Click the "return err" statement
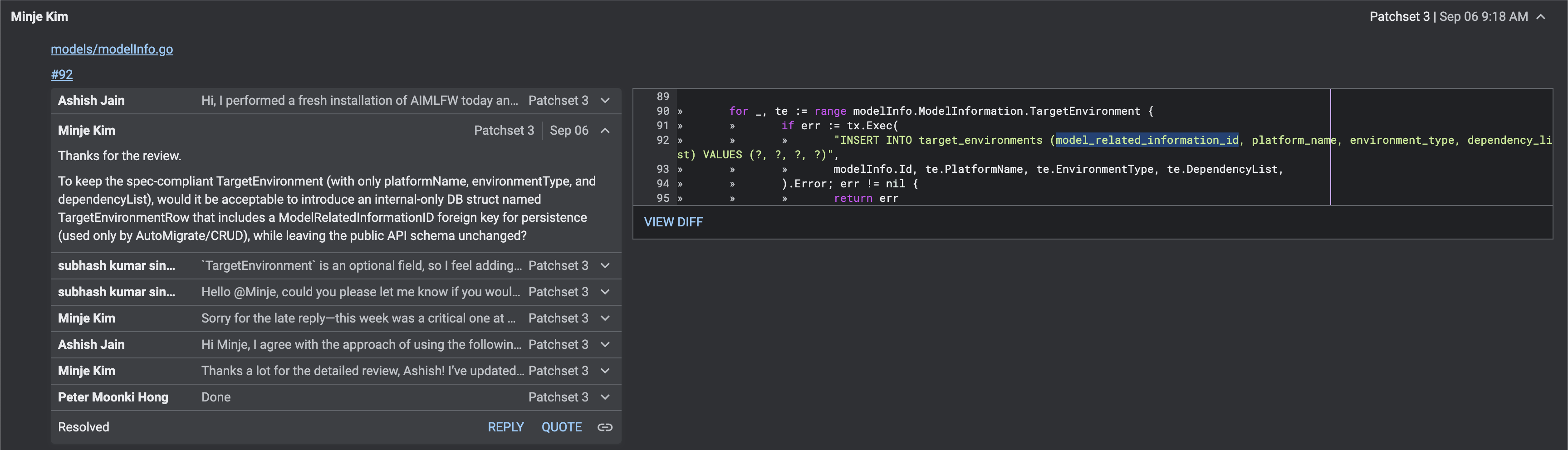The width and height of the screenshot is (1568, 450). (866, 199)
